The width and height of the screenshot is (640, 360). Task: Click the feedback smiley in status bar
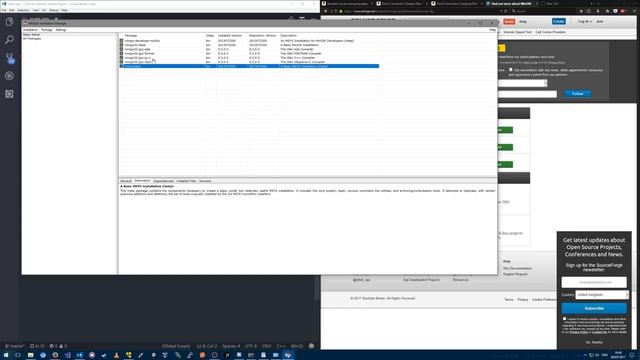coord(311,346)
